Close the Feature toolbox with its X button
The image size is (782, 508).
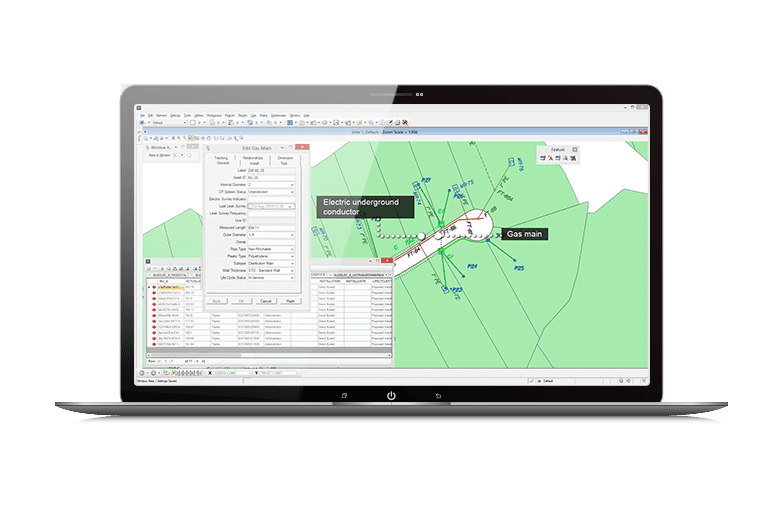click(575, 150)
